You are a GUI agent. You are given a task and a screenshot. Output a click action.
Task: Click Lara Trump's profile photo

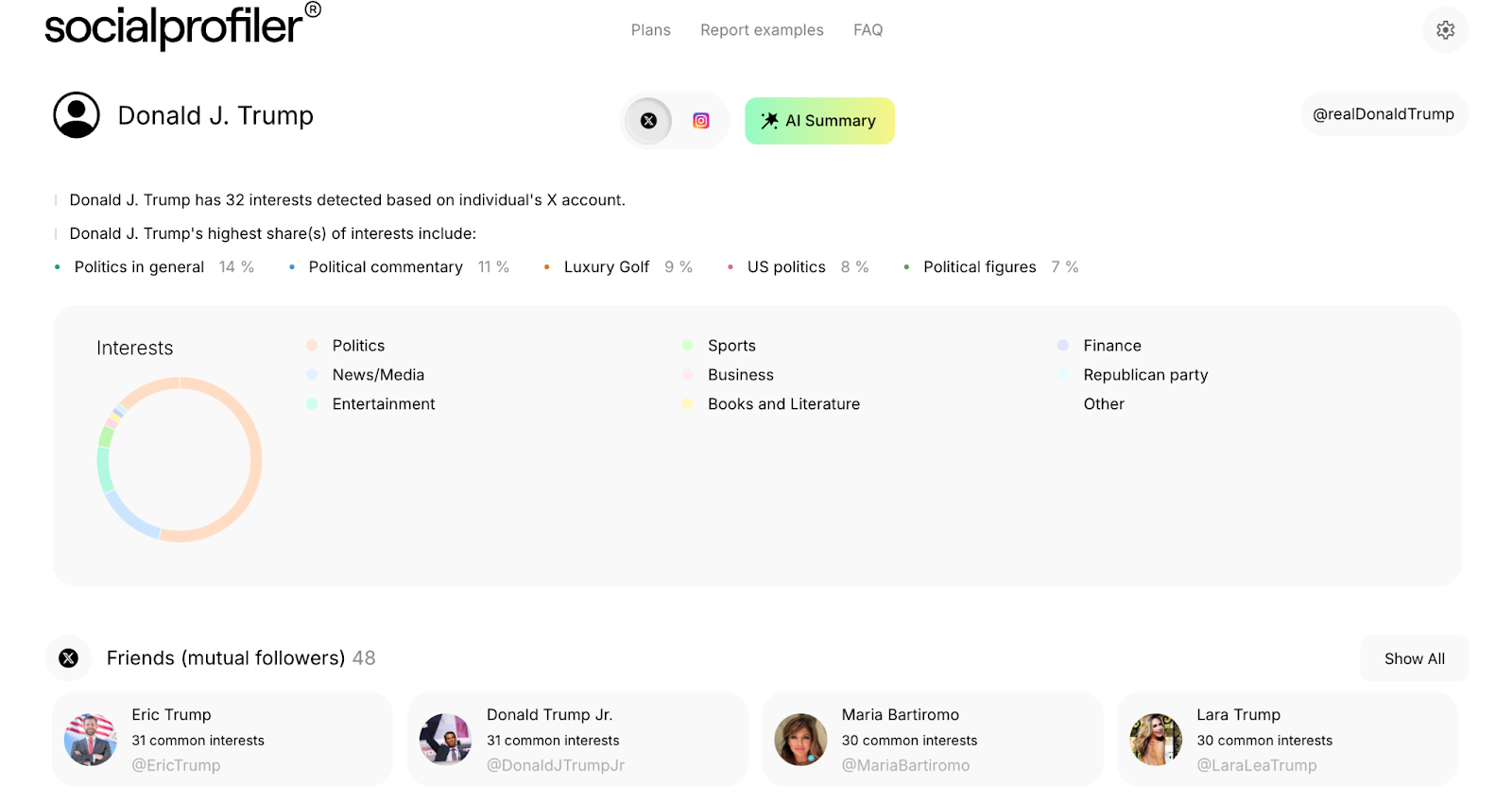click(1156, 740)
